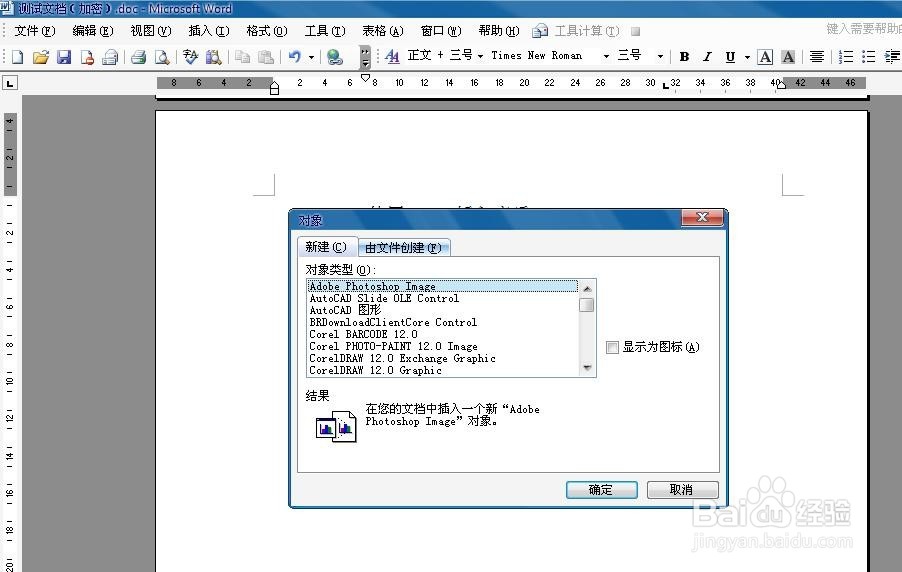Open the 帮助(H) menu
The height and width of the screenshot is (572, 902).
(499, 31)
